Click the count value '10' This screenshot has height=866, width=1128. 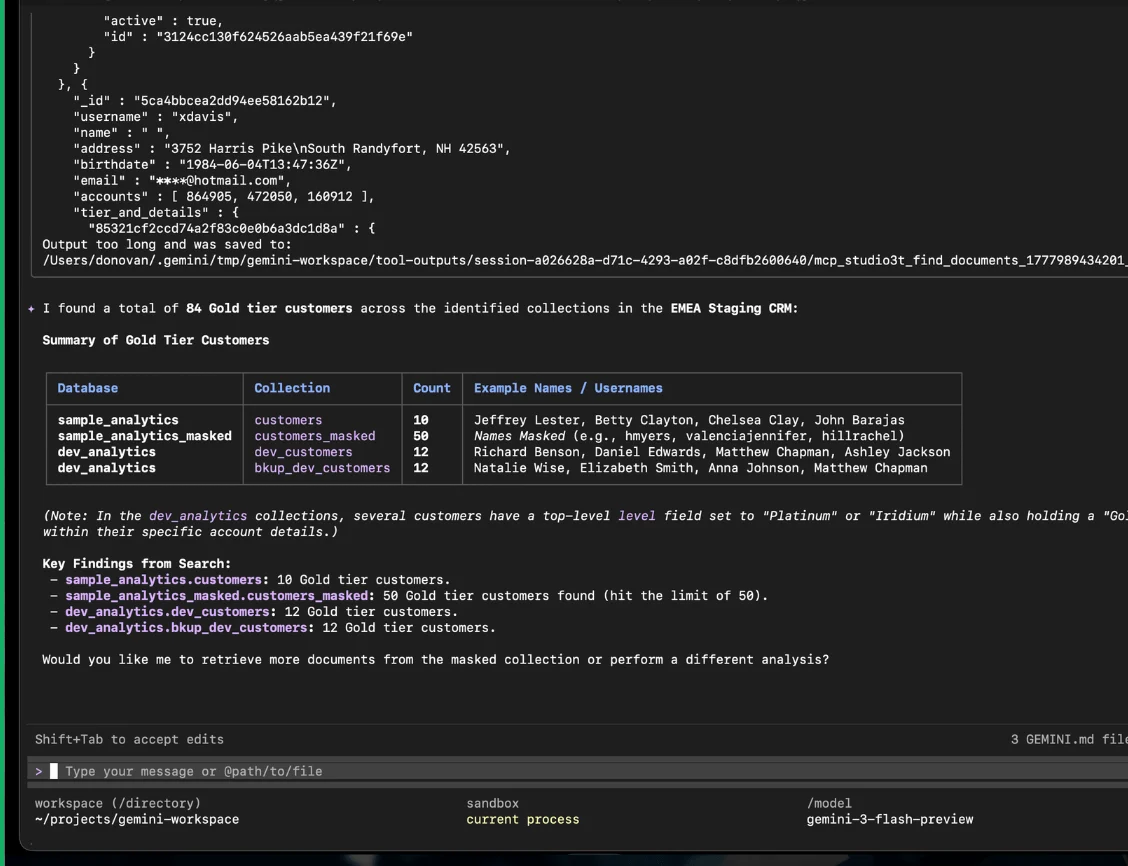tap(421, 420)
